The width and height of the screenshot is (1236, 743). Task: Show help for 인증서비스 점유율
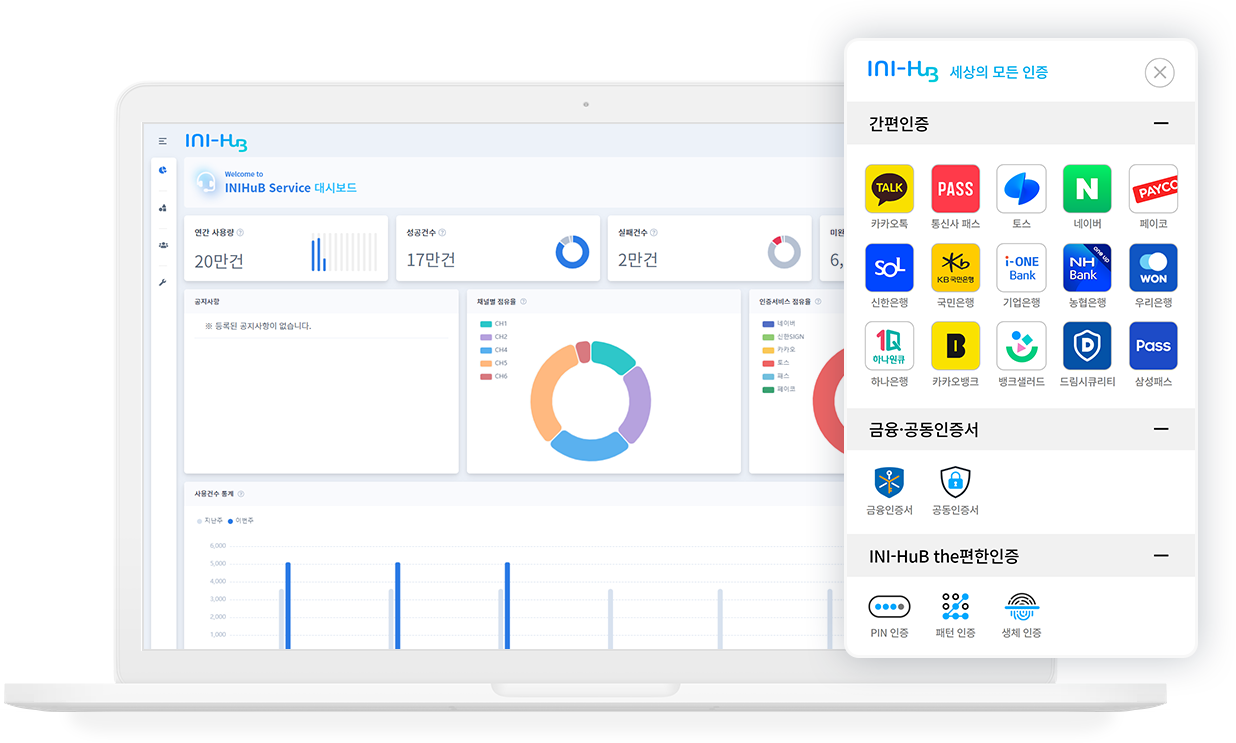[818, 301]
